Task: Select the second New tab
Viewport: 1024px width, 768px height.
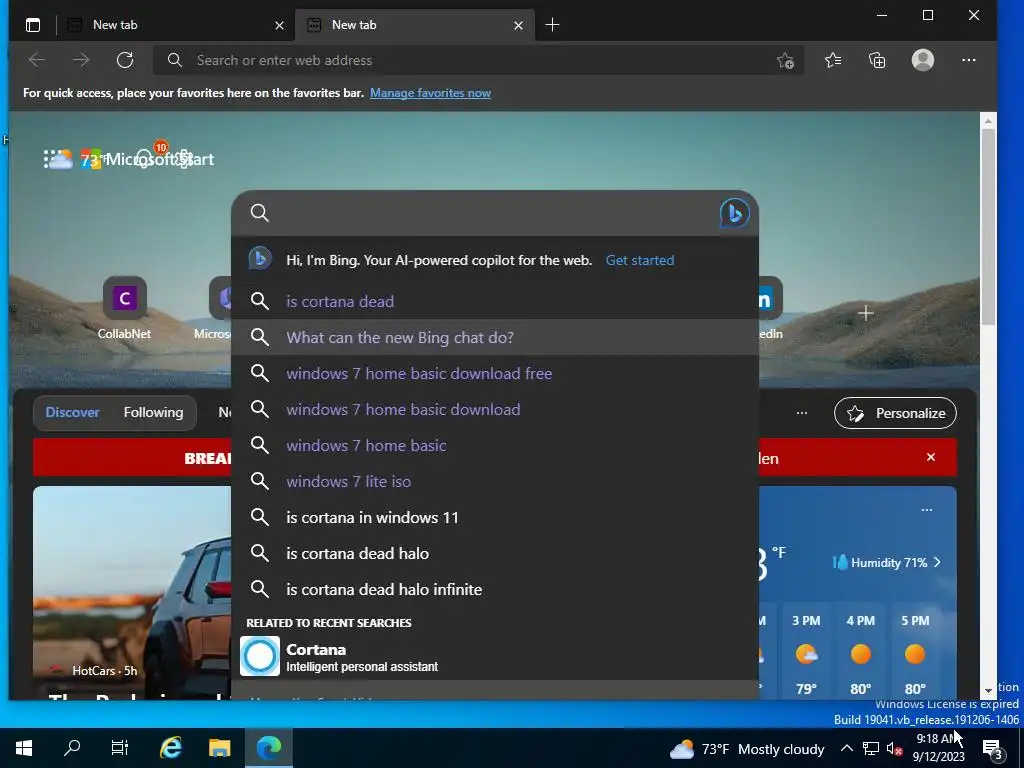Action: [414, 25]
